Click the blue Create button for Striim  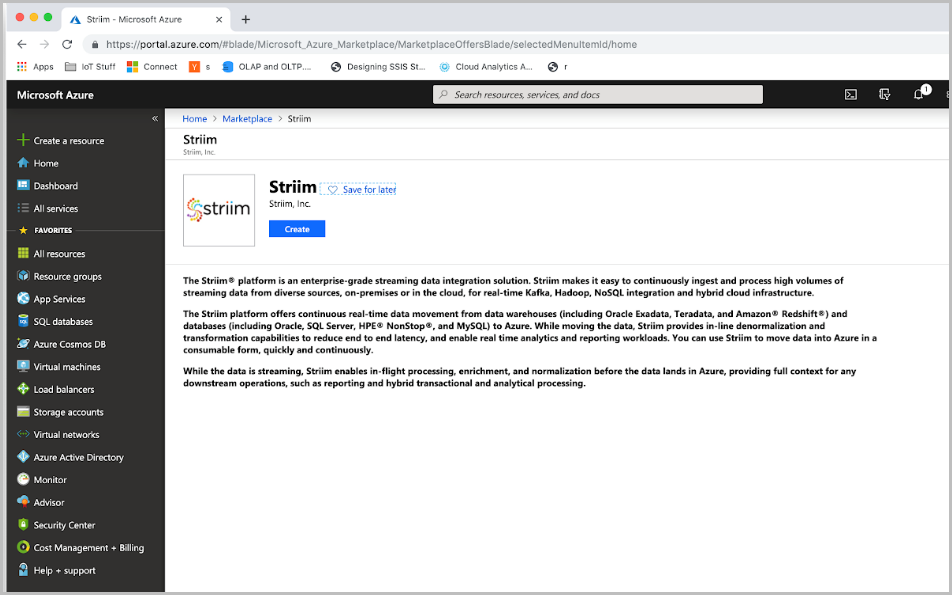coord(296,228)
